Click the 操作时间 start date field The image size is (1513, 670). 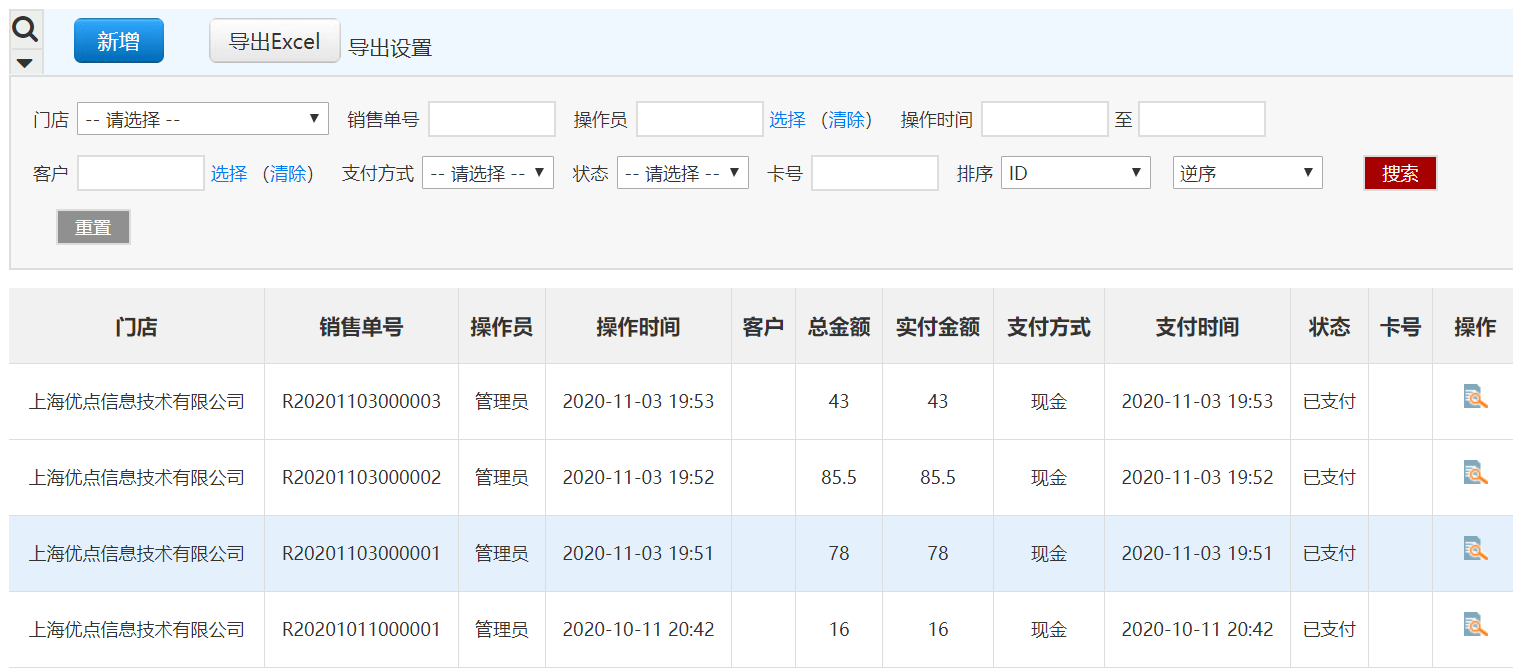click(1045, 119)
